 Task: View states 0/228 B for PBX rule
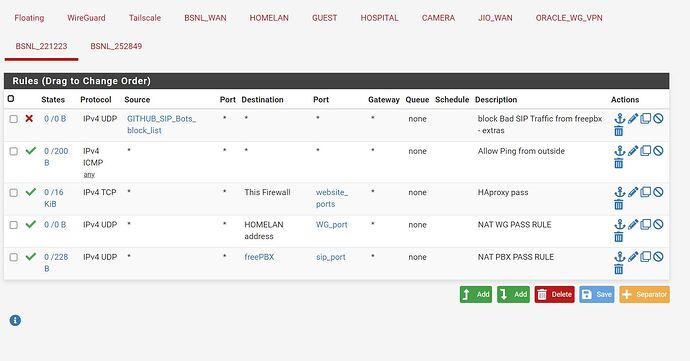point(56,263)
